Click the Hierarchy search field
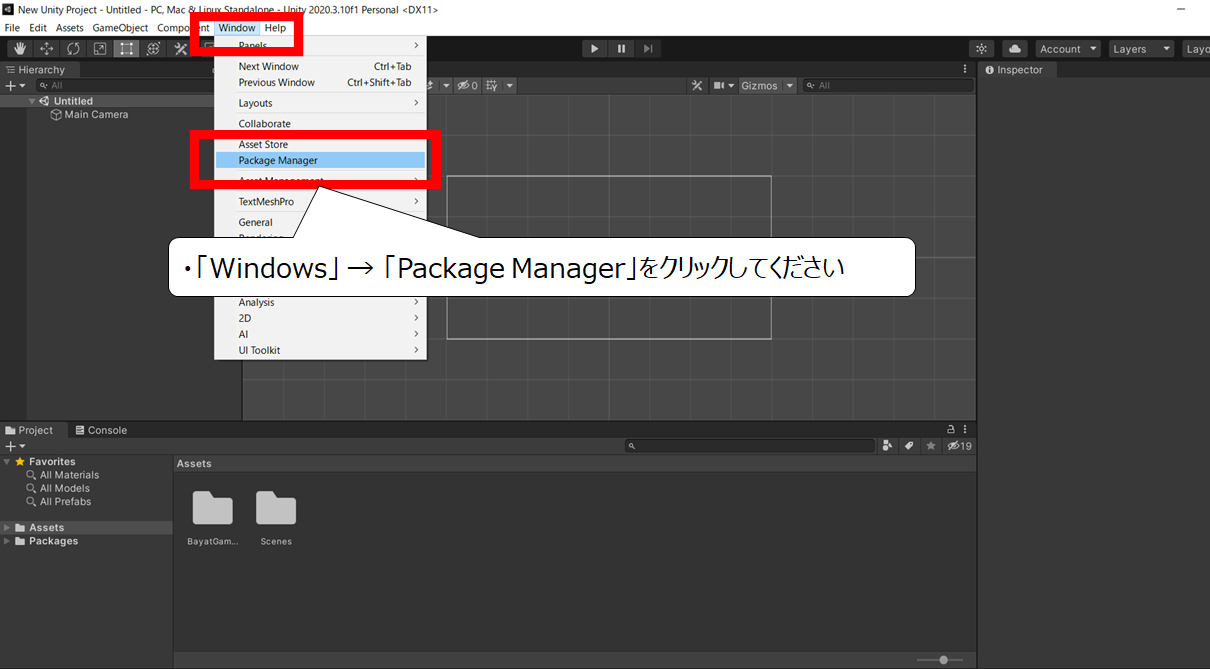Viewport: 1210px width, 669px height. [125, 86]
